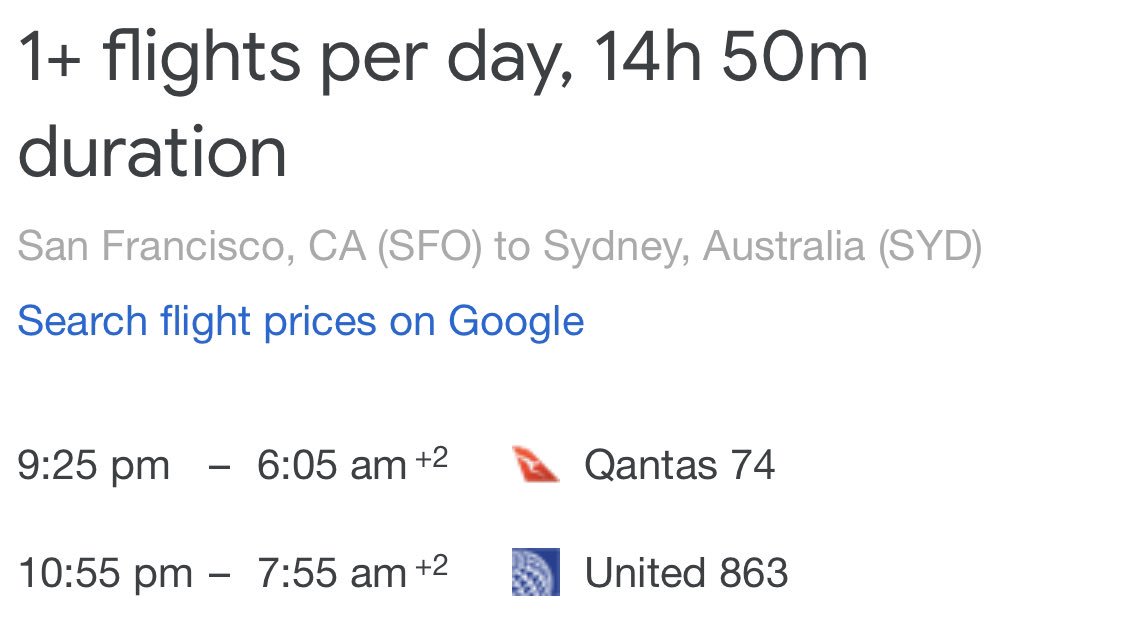
Task: Click the 14h 50m text in the heading
Action: pyautogui.click(x=731, y=60)
